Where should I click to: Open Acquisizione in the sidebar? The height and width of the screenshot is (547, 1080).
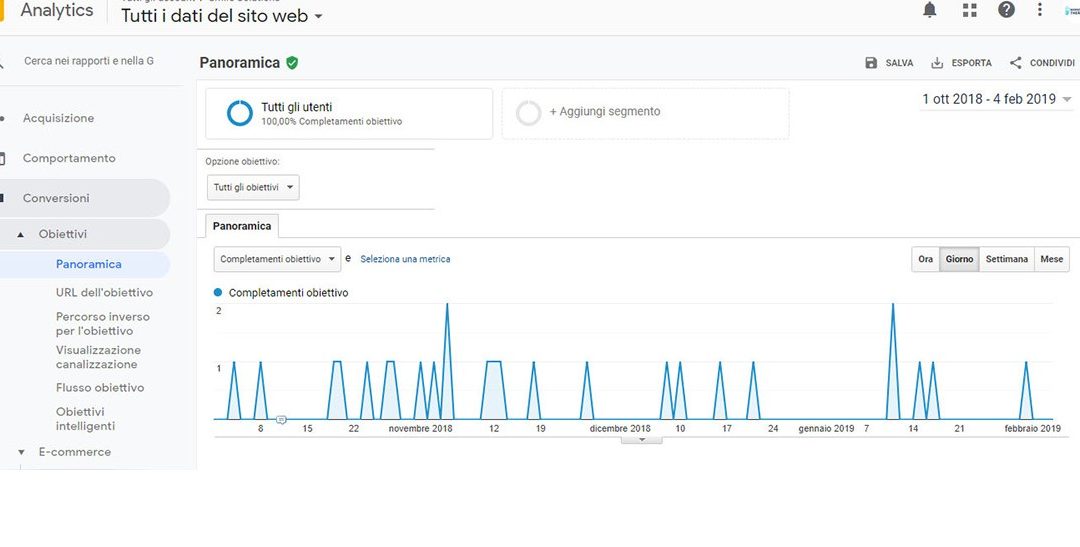59,118
